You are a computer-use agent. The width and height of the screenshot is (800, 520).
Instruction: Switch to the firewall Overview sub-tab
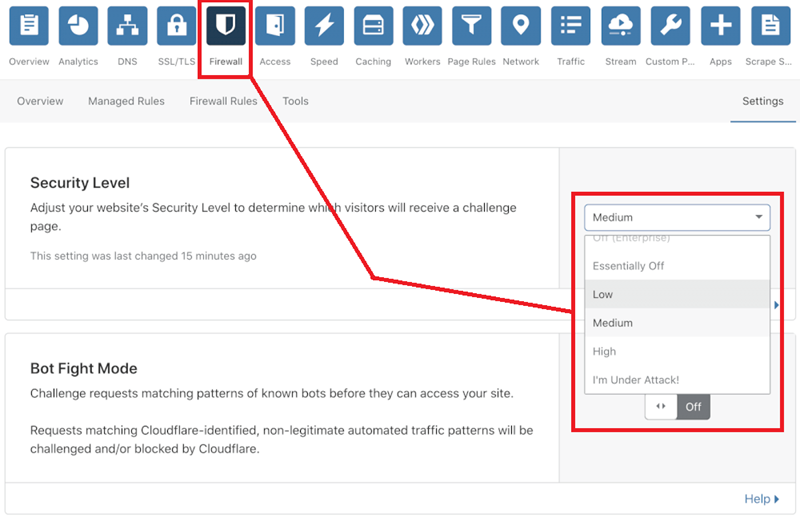[x=40, y=101]
